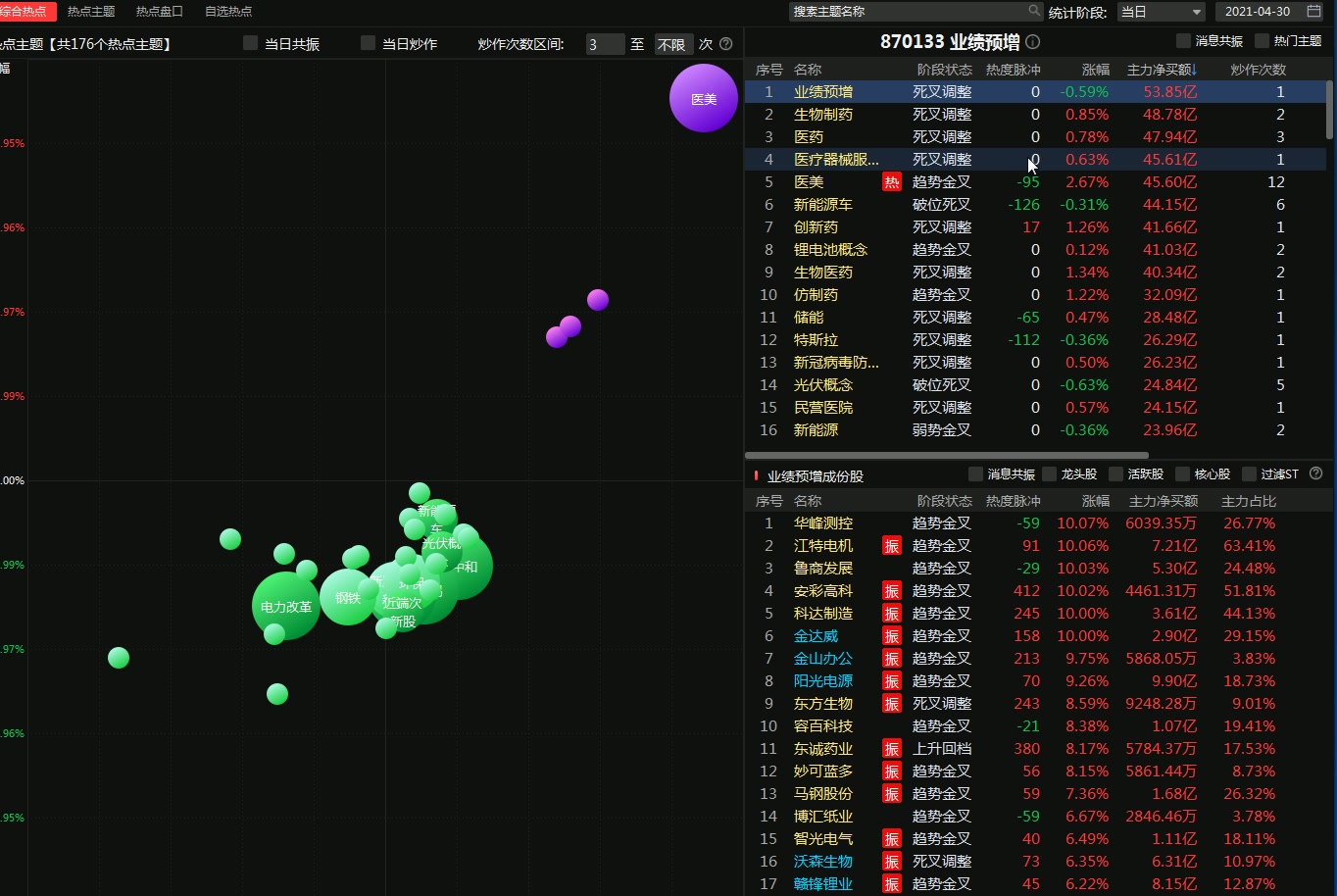Viewport: 1337px width, 896px height.
Task: Select the 特斯拉 theme row
Action: [1034, 340]
